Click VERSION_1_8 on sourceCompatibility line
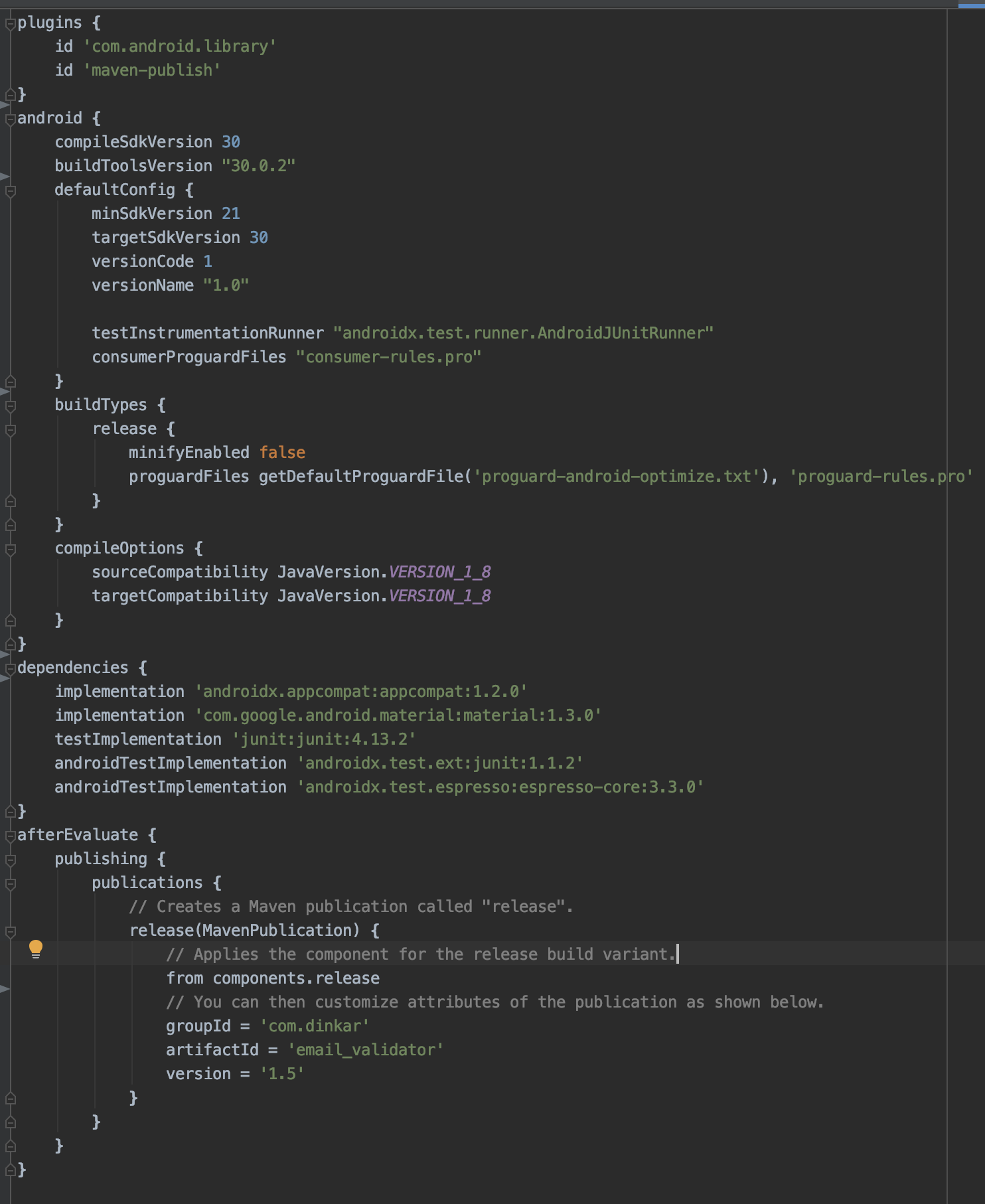Image resolution: width=985 pixels, height=1204 pixels. pos(439,572)
